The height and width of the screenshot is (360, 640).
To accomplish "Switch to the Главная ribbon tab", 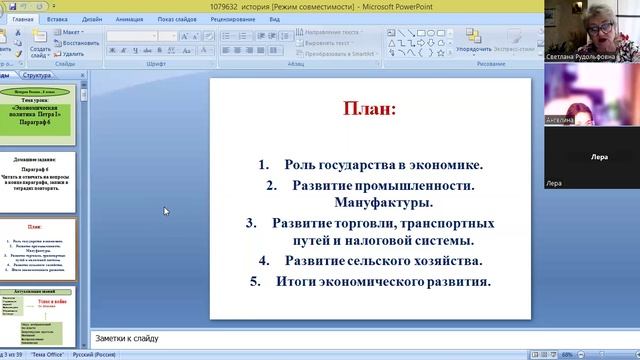I will point(23,19).
